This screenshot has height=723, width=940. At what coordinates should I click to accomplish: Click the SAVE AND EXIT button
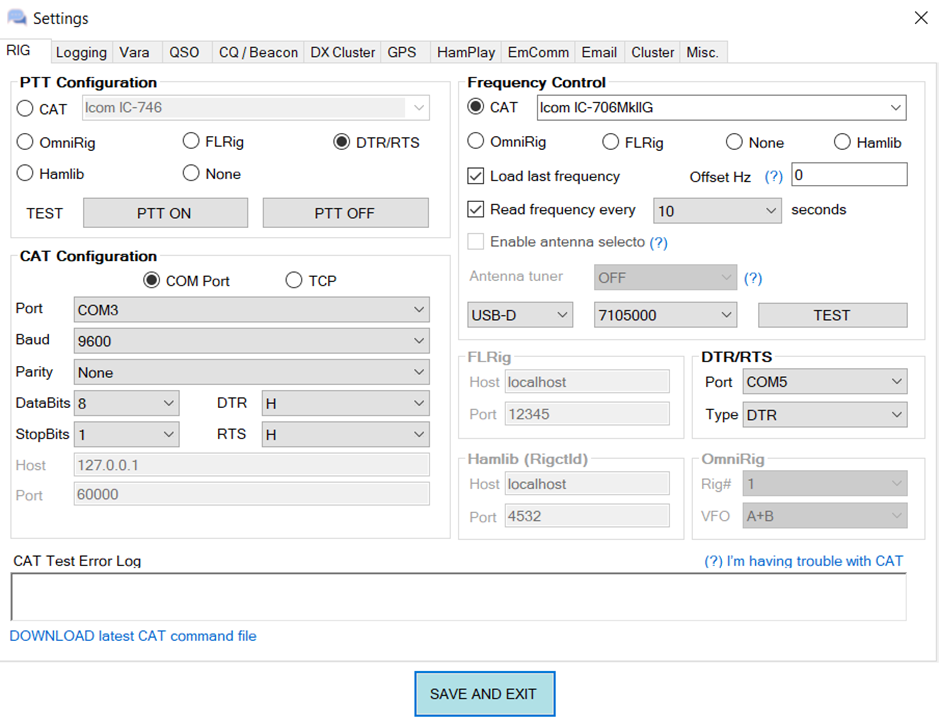tap(484, 694)
